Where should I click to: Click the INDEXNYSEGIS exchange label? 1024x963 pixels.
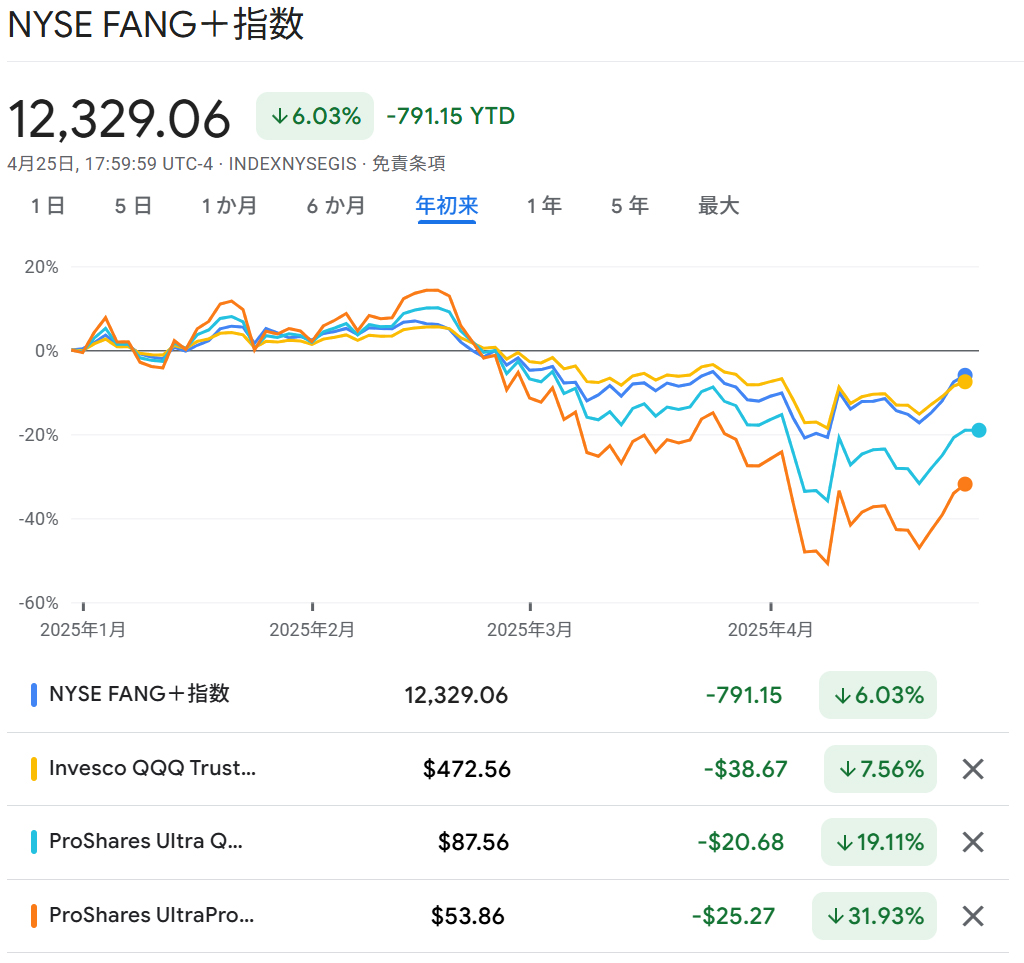pyautogui.click(x=293, y=163)
